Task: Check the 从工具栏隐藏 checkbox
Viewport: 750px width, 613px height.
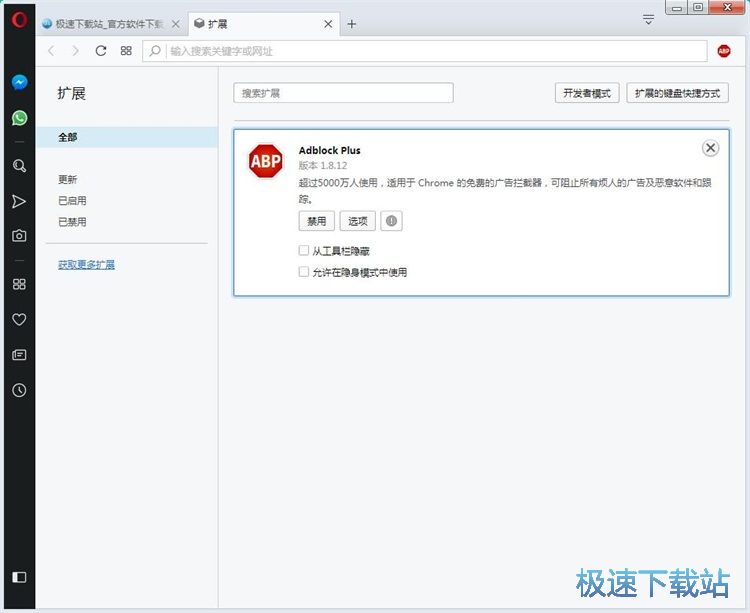Action: click(x=303, y=250)
